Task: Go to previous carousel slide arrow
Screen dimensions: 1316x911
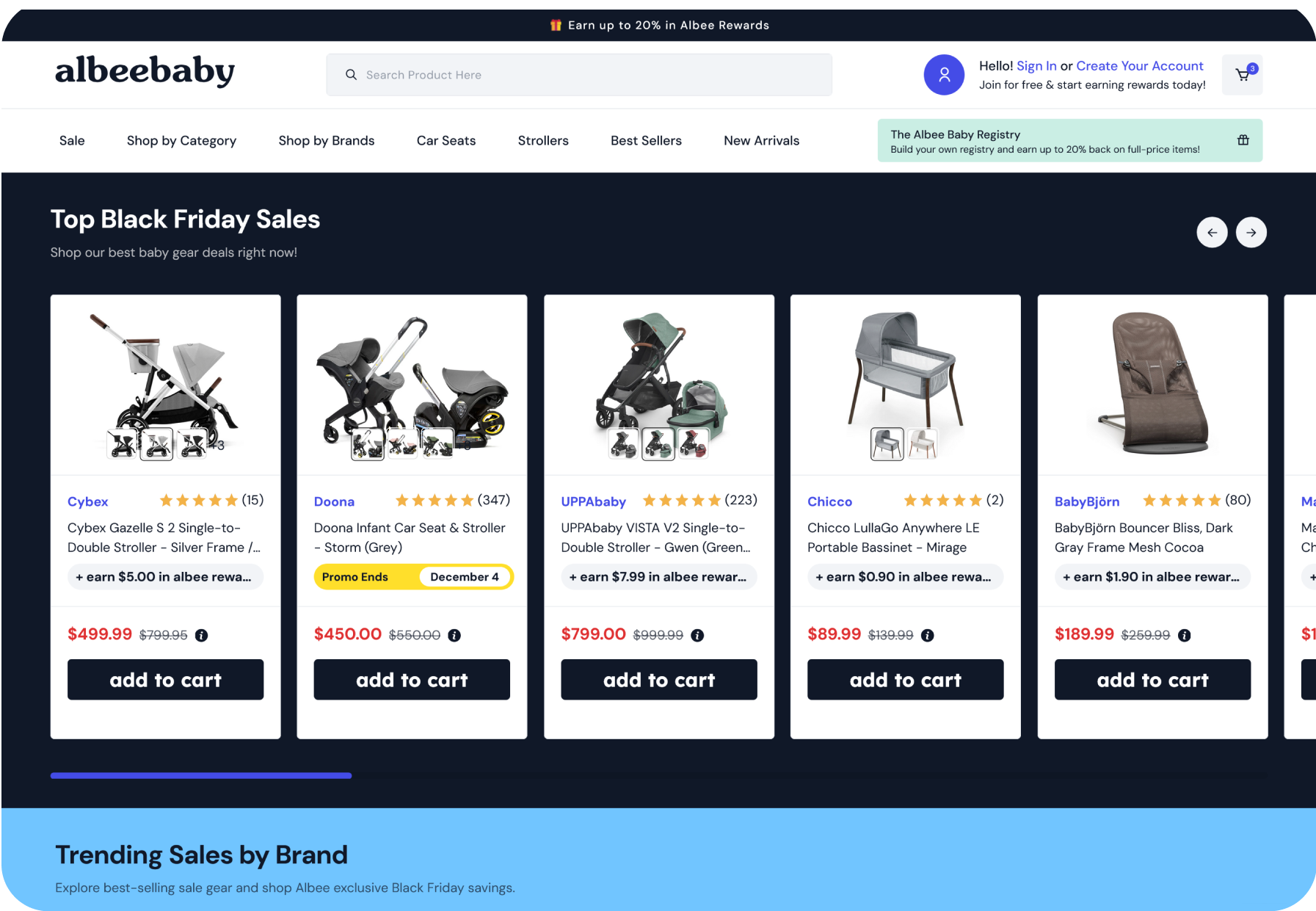Action: (1212, 233)
